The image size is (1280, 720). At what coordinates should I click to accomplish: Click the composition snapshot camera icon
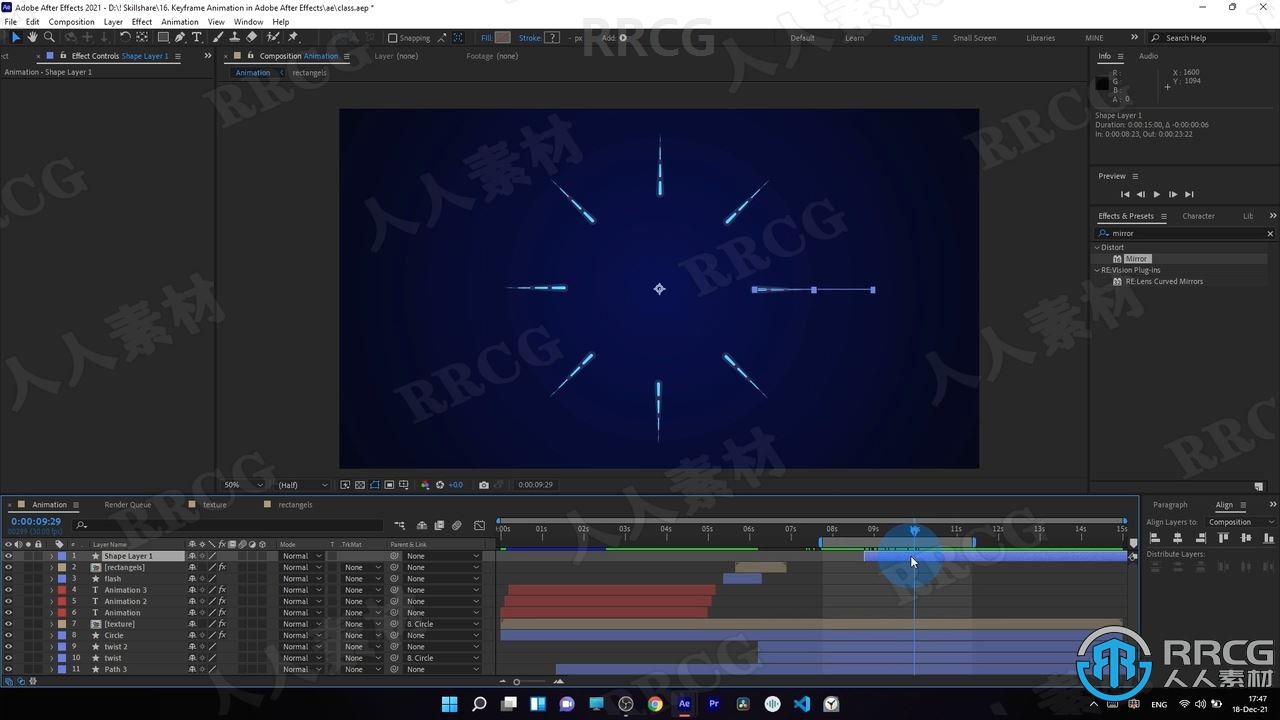(484, 485)
